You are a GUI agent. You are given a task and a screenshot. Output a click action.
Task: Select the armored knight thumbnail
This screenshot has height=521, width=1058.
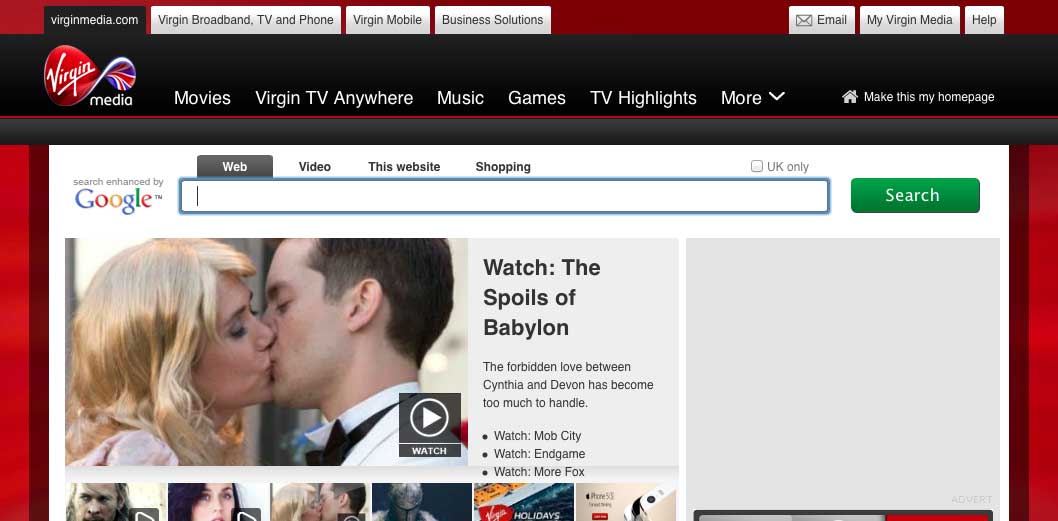[x=422, y=502]
